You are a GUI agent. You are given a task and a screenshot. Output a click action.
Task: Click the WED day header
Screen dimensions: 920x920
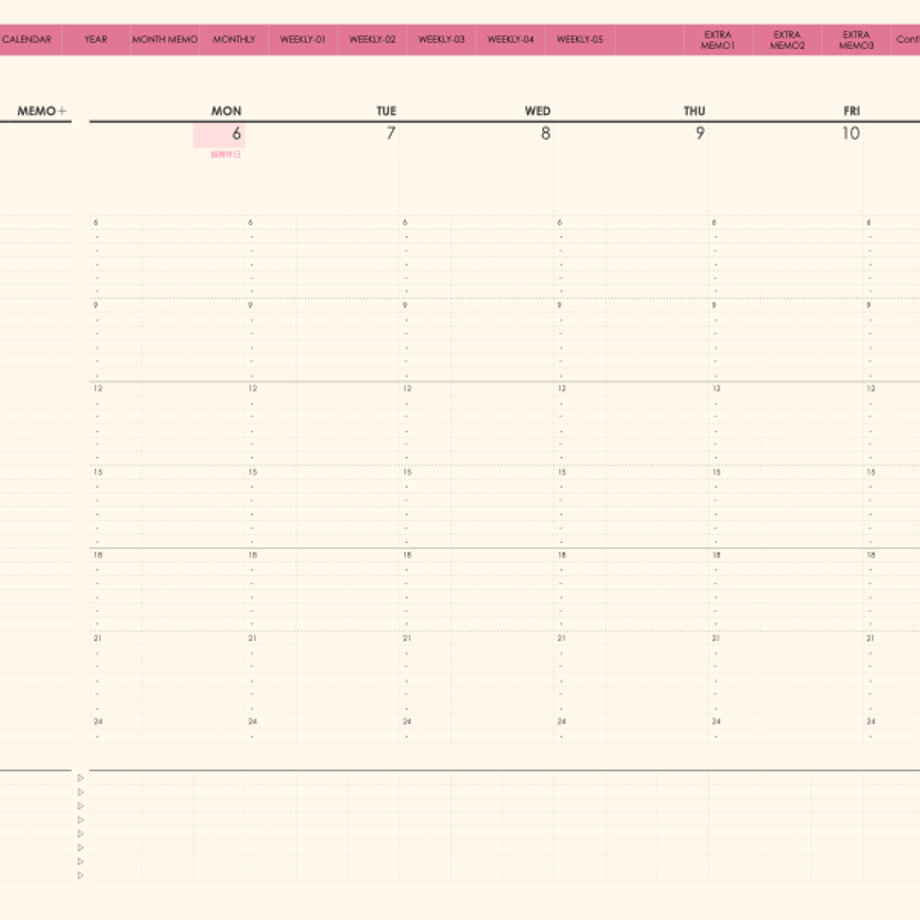(537, 111)
